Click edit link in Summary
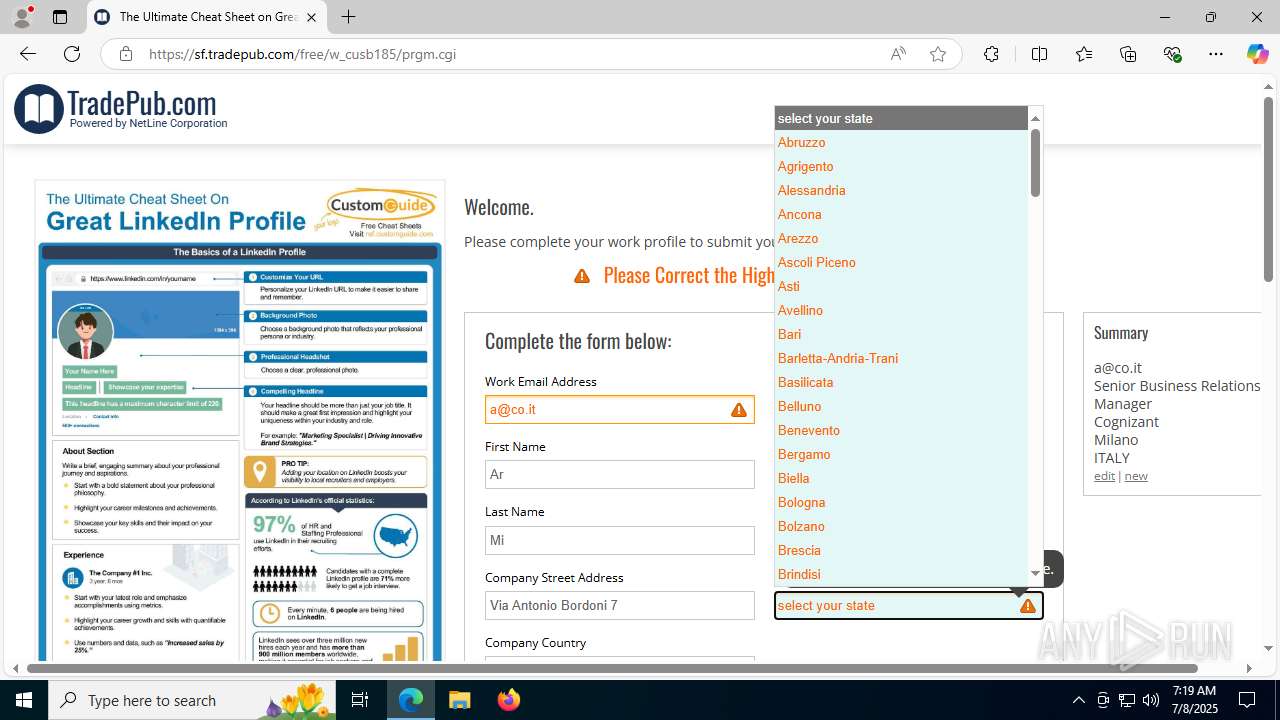1280x720 pixels. pyautogui.click(x=1104, y=476)
